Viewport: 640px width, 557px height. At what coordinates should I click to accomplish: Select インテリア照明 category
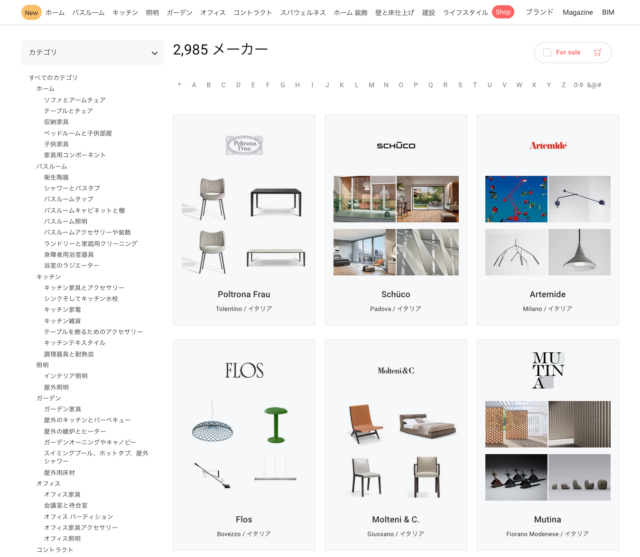(x=65, y=376)
